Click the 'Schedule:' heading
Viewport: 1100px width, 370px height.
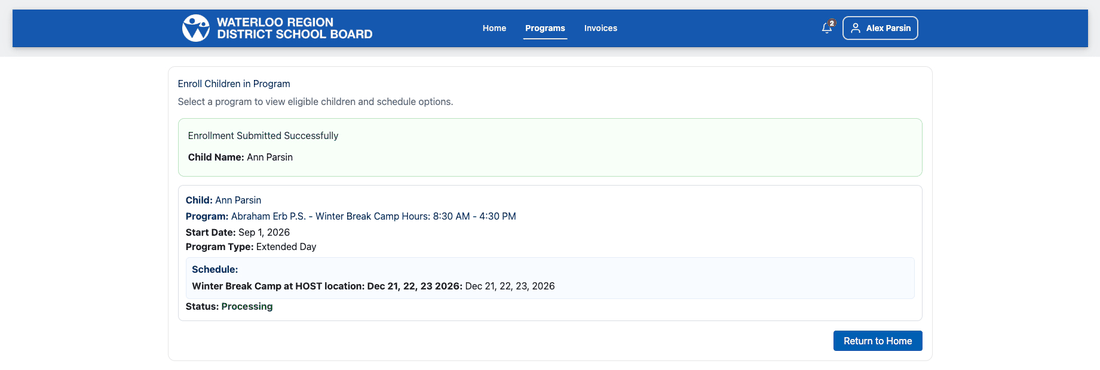click(215, 270)
